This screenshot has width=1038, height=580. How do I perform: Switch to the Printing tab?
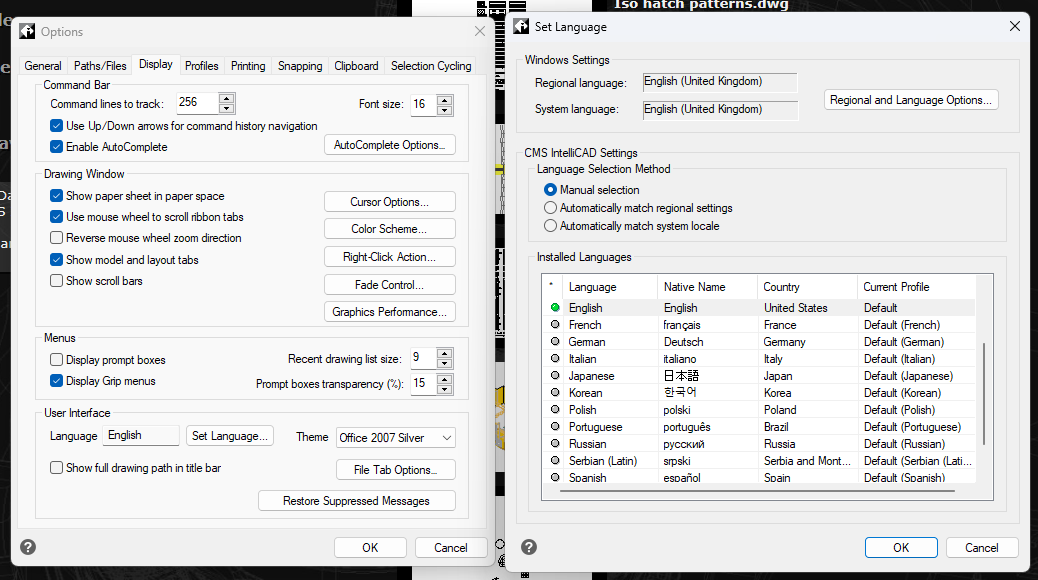[248, 66]
